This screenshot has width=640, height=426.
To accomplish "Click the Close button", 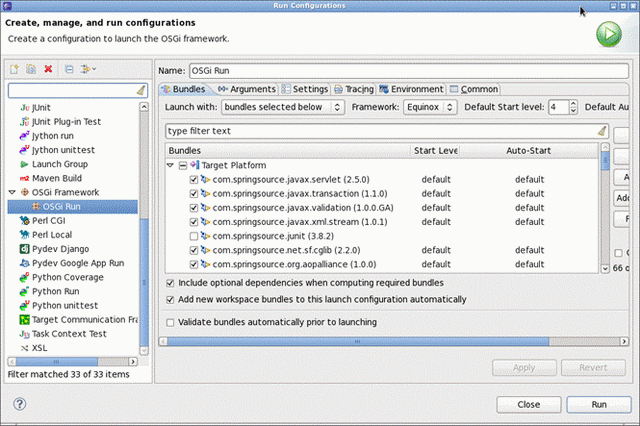I will 529,404.
